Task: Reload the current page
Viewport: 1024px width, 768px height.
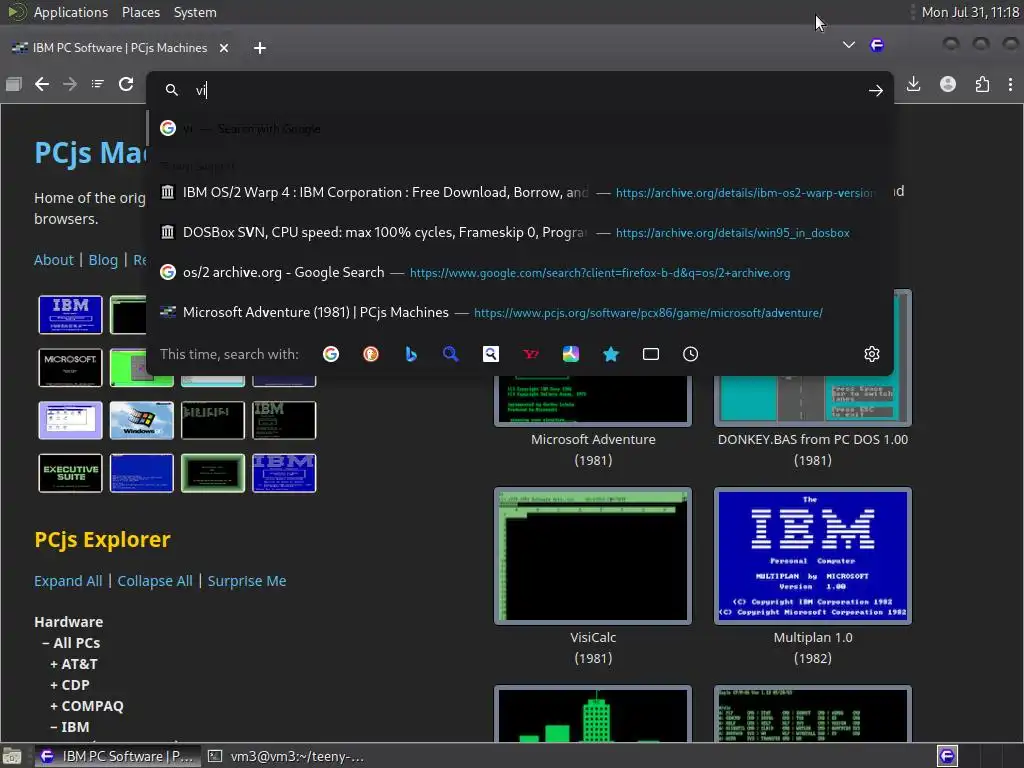Action: (126, 84)
